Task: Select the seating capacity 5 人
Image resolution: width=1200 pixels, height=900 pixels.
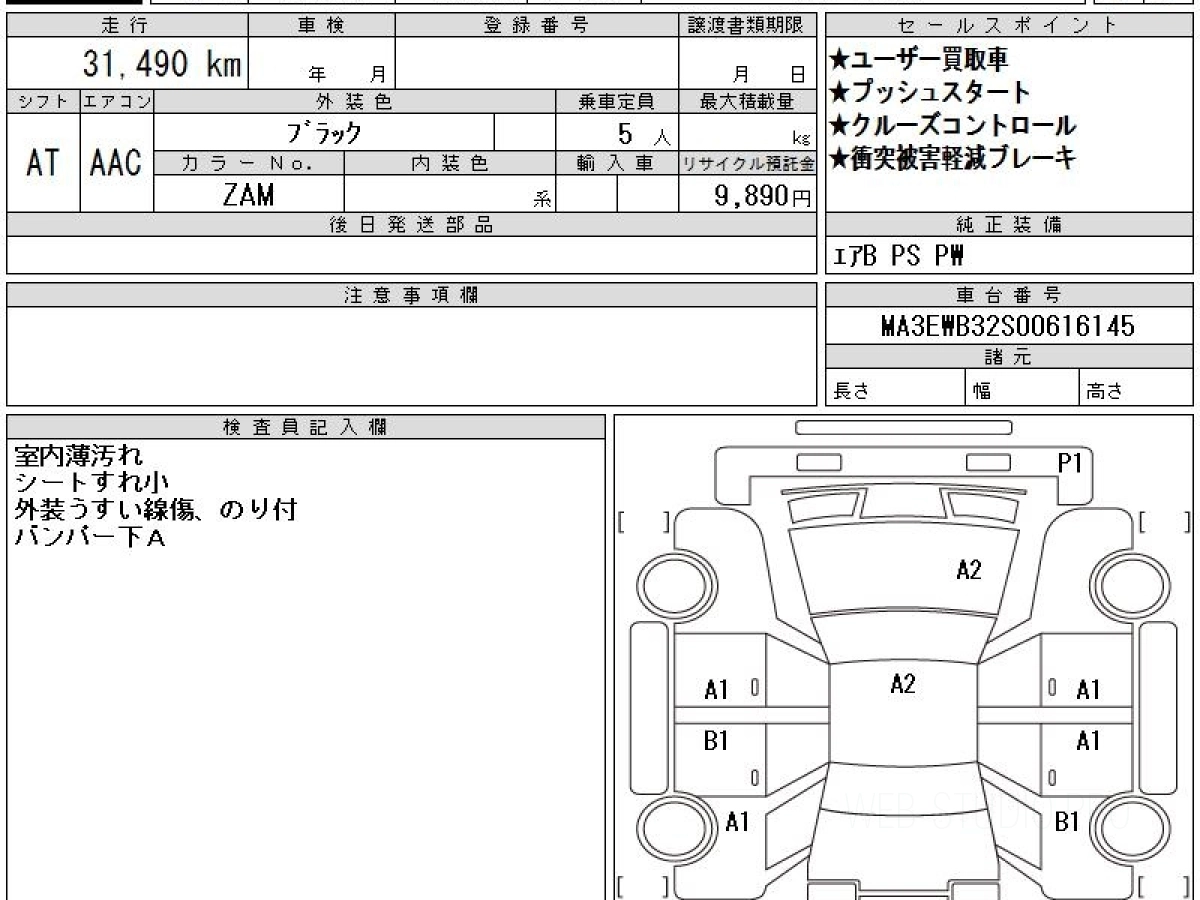Action: click(x=644, y=133)
